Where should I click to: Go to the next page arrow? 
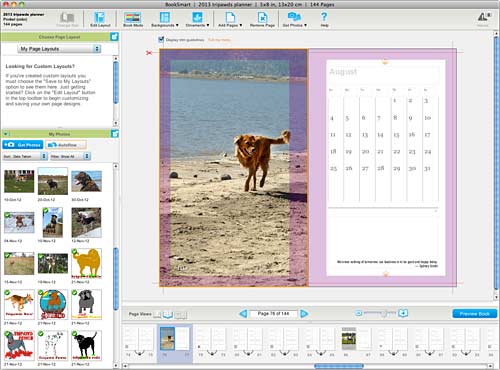click(304, 313)
